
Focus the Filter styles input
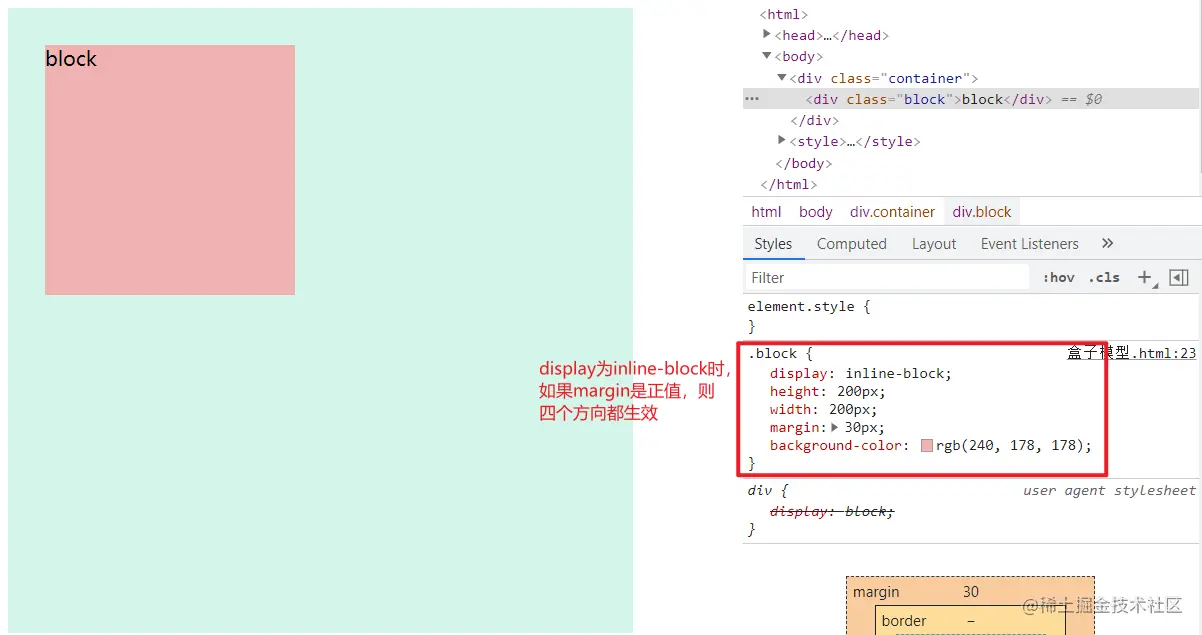point(888,277)
